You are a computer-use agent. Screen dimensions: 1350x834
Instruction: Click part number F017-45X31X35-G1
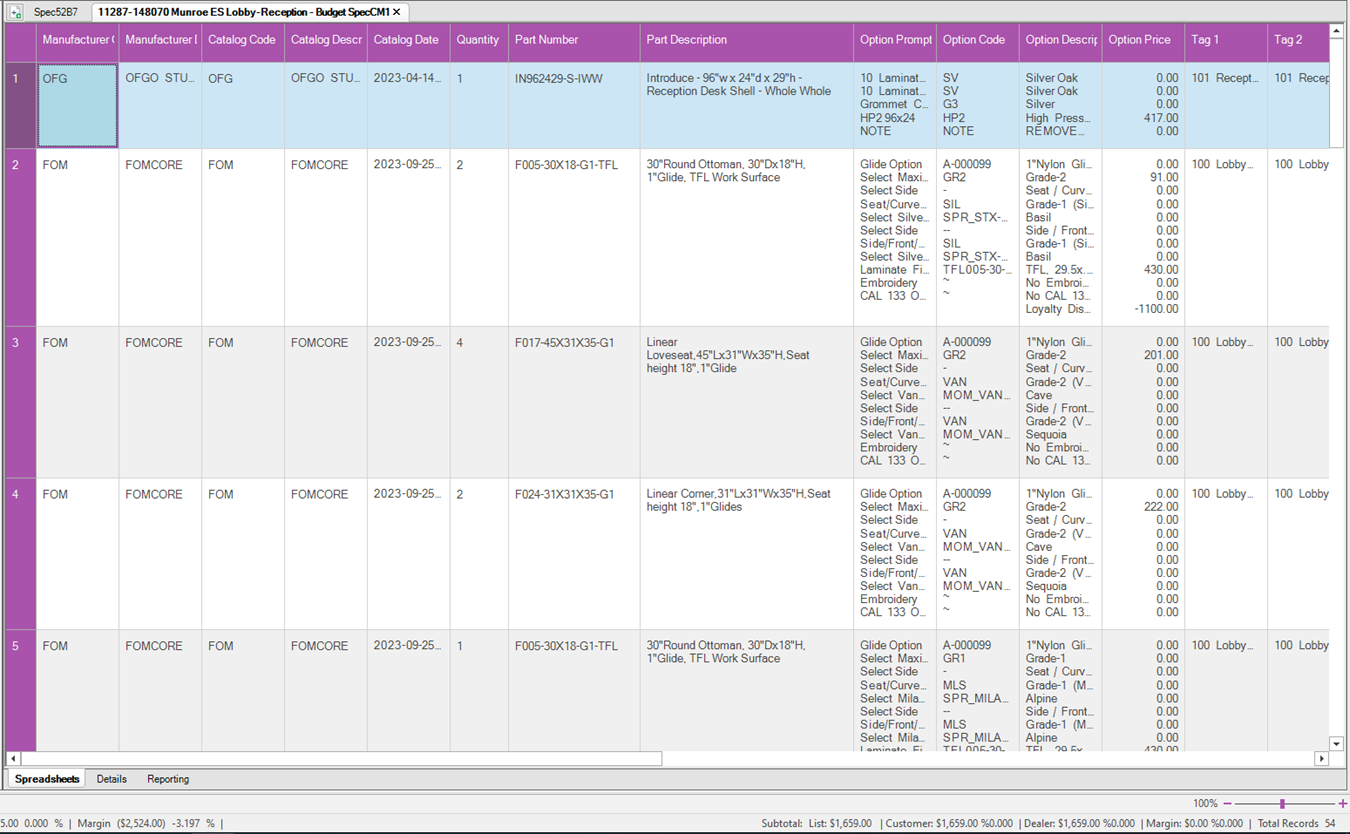(x=565, y=343)
